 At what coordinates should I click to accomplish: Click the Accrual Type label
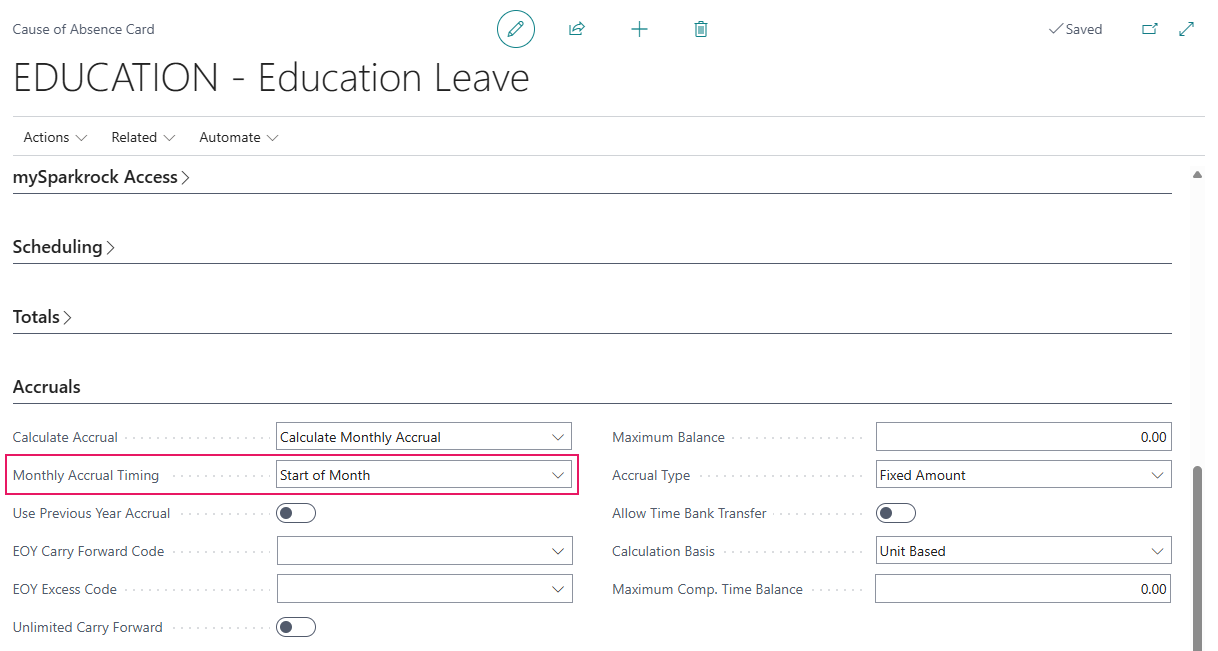point(651,475)
